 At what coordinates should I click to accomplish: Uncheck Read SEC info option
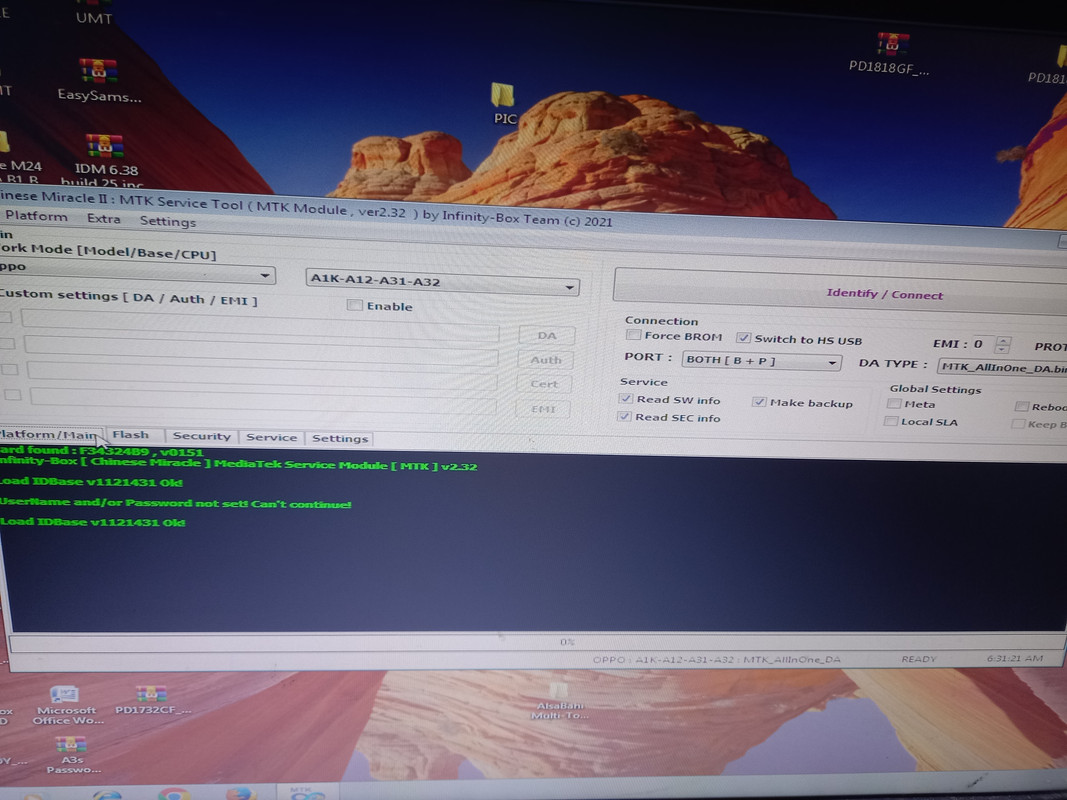[624, 416]
